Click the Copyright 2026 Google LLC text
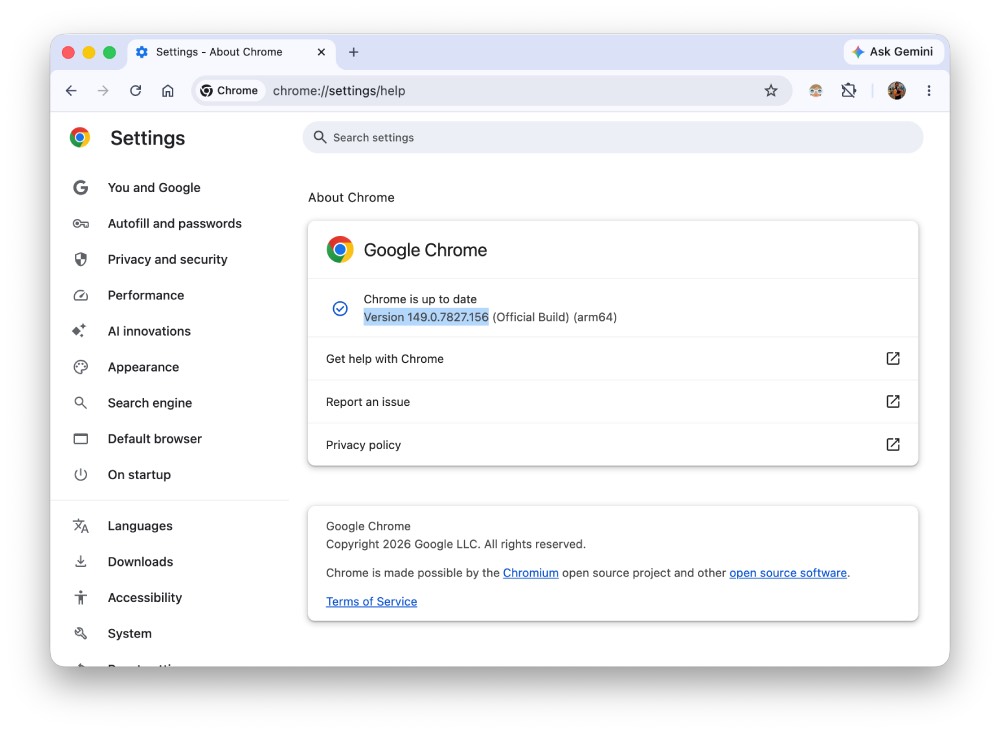Viewport: 1000px width, 733px height. [x=455, y=544]
